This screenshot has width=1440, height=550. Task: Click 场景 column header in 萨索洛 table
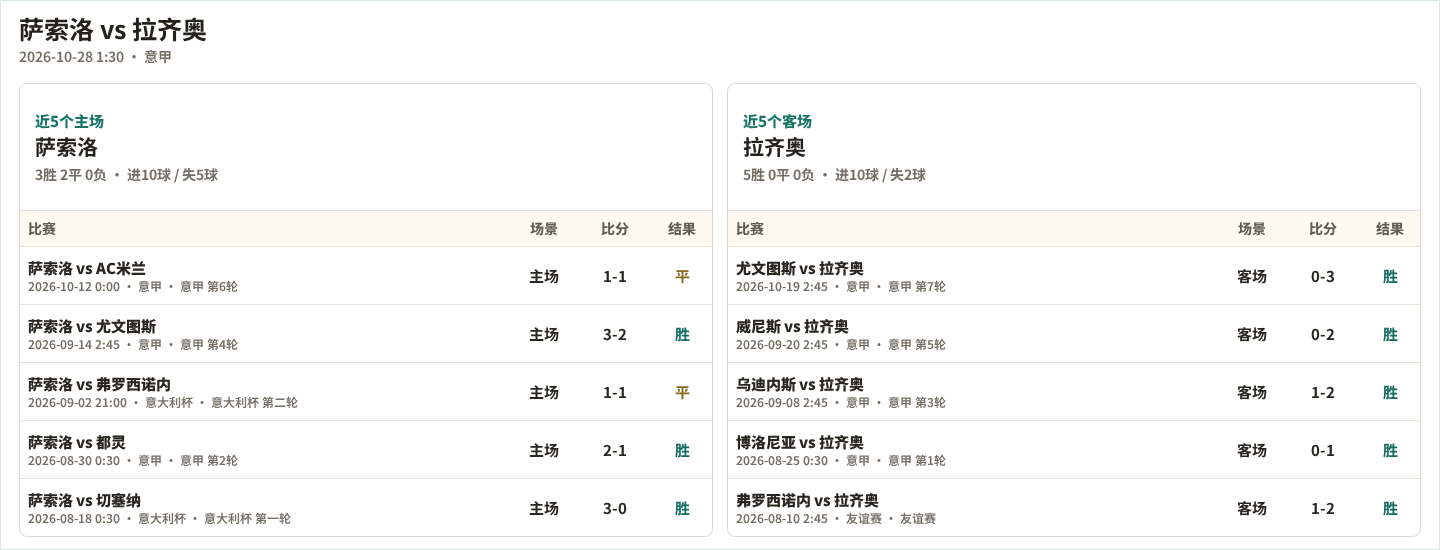tap(544, 229)
